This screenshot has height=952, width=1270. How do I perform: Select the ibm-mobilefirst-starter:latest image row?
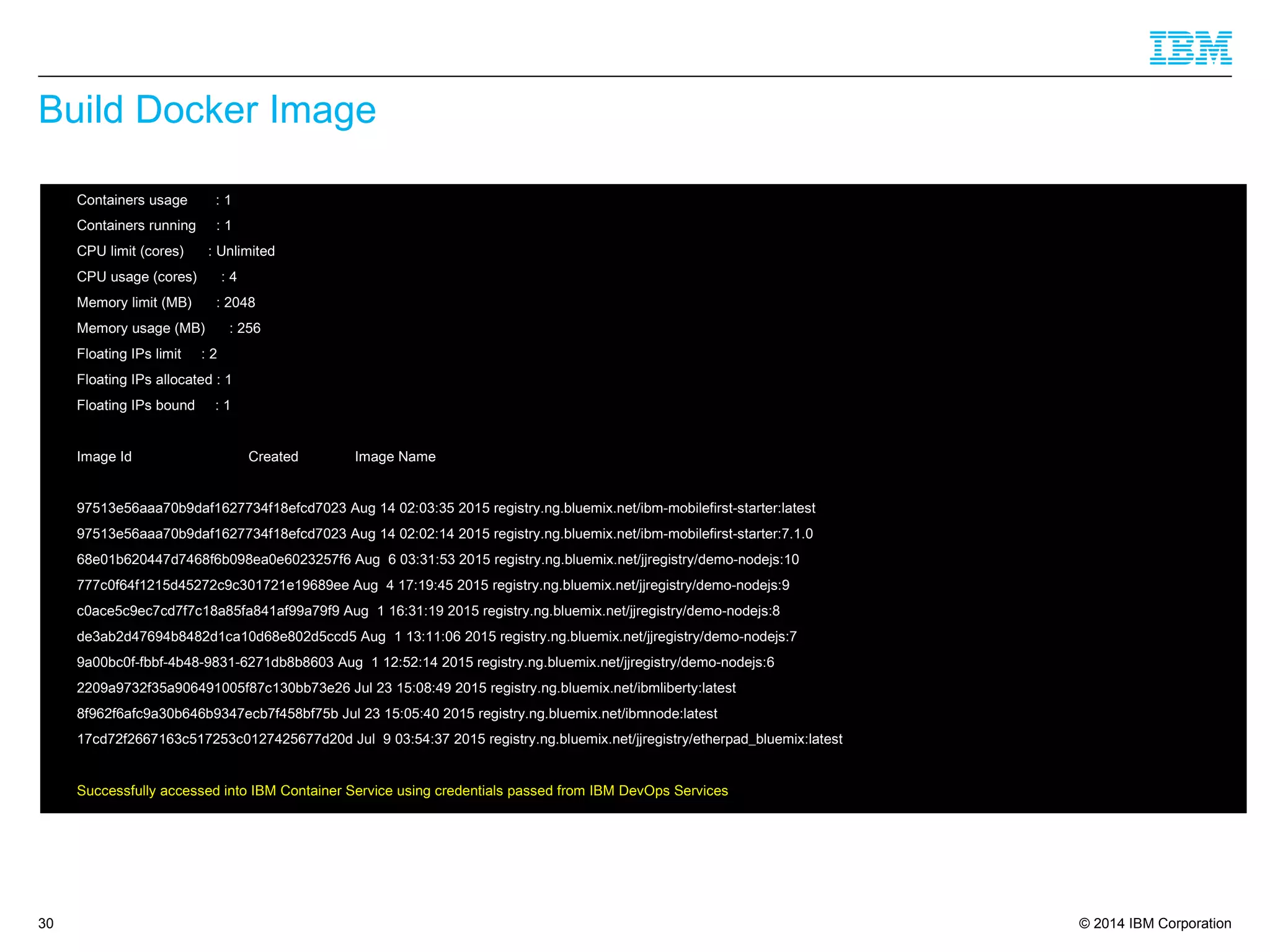click(446, 508)
